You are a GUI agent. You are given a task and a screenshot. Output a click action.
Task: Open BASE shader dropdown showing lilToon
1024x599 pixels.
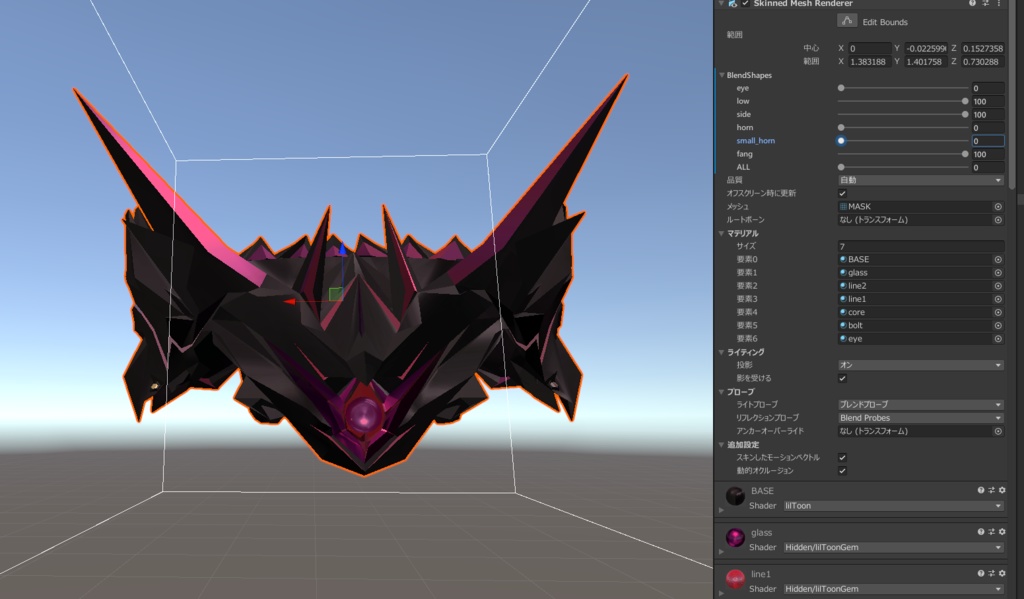[893, 506]
